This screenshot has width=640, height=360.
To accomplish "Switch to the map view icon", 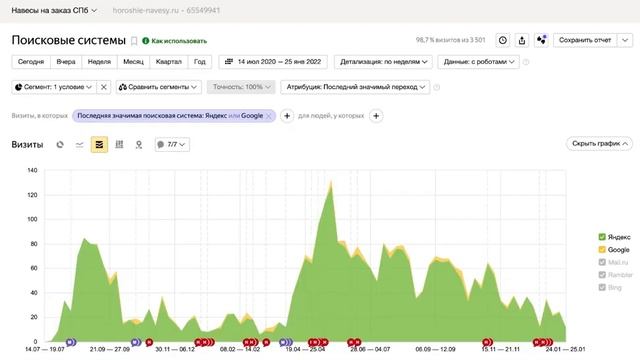I will [x=139, y=144].
